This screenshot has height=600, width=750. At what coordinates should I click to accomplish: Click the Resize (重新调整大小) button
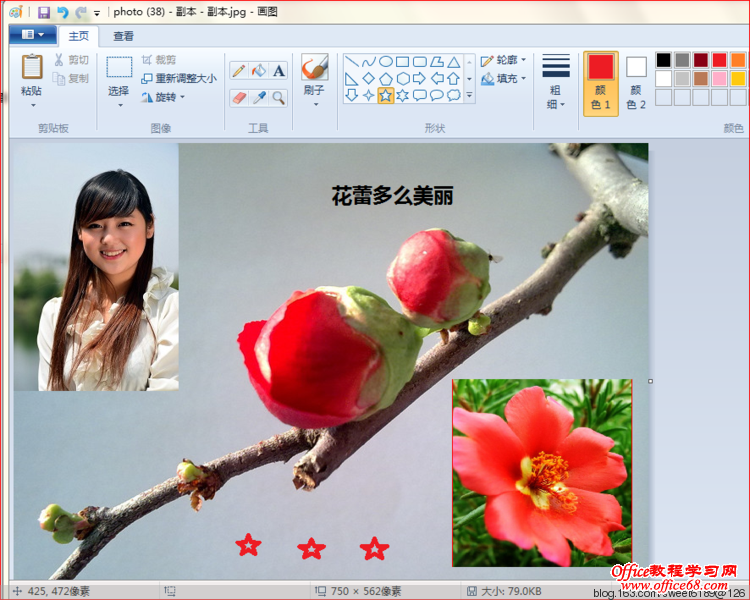[x=179, y=78]
